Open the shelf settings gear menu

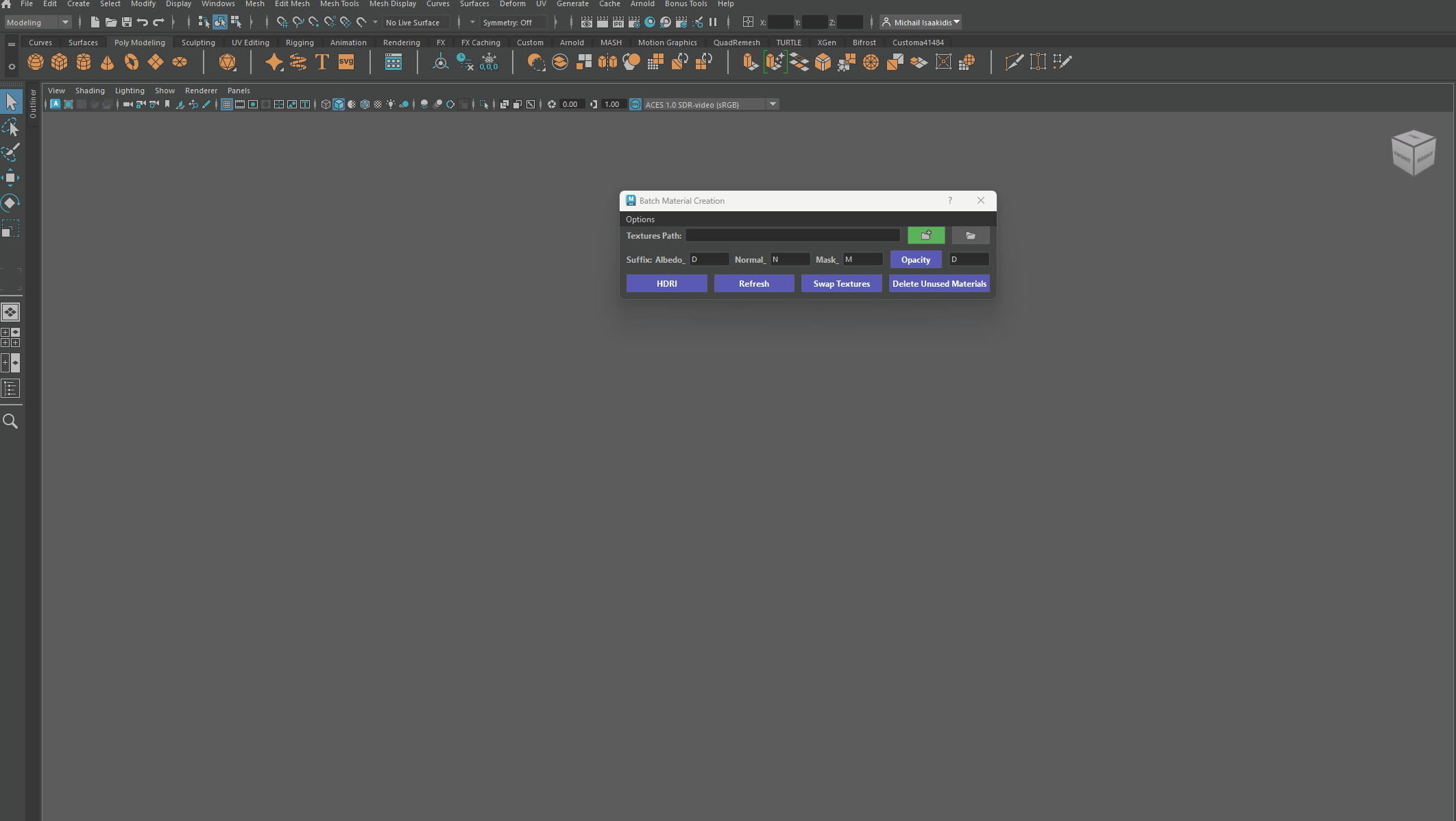point(12,67)
